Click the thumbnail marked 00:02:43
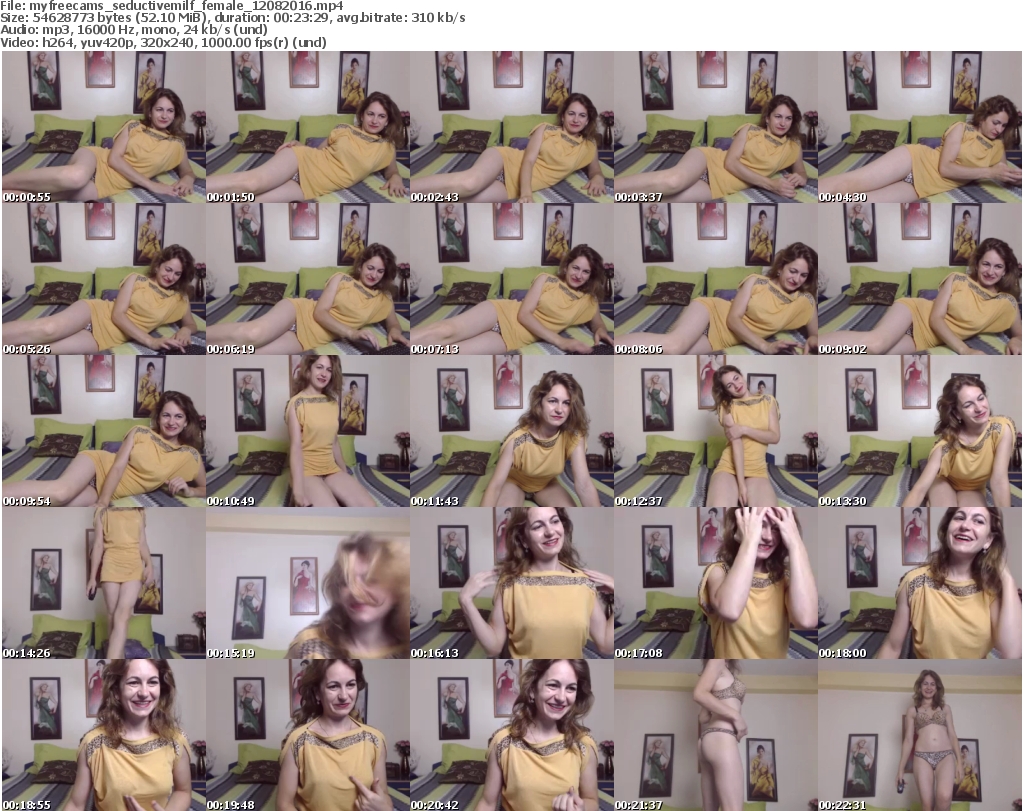 pos(511,127)
